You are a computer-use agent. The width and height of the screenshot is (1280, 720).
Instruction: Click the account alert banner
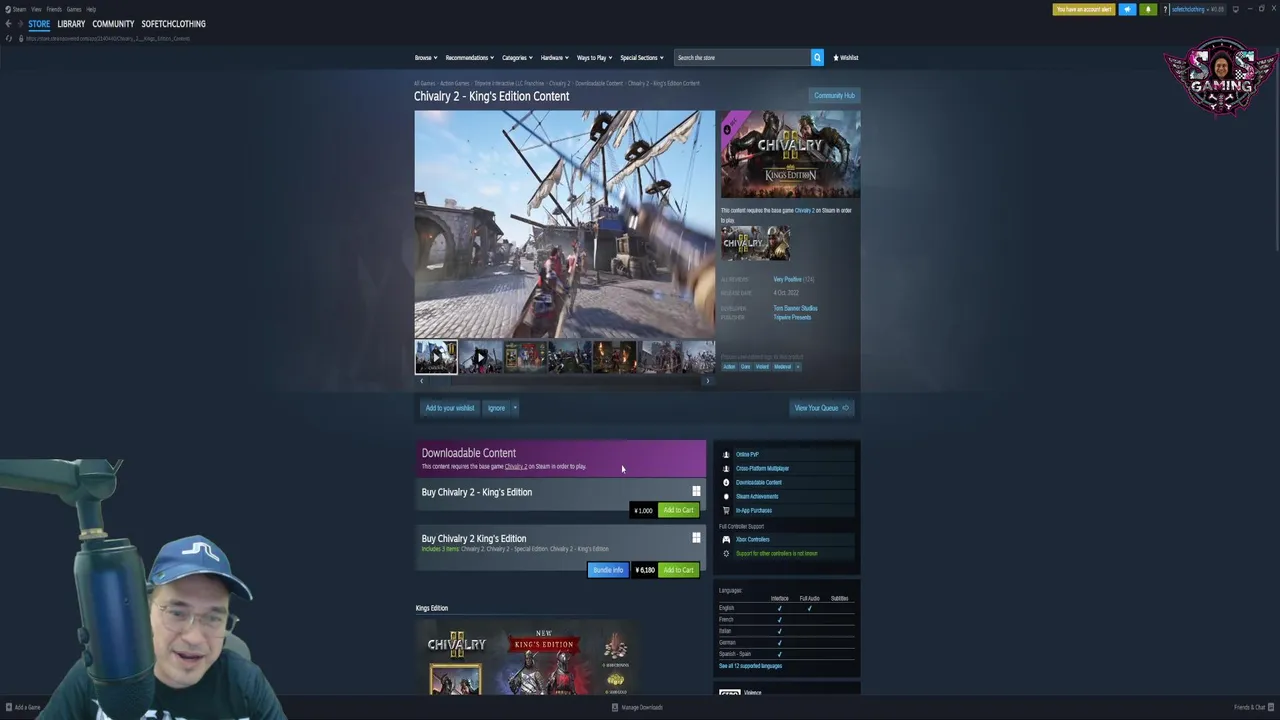click(x=1084, y=9)
